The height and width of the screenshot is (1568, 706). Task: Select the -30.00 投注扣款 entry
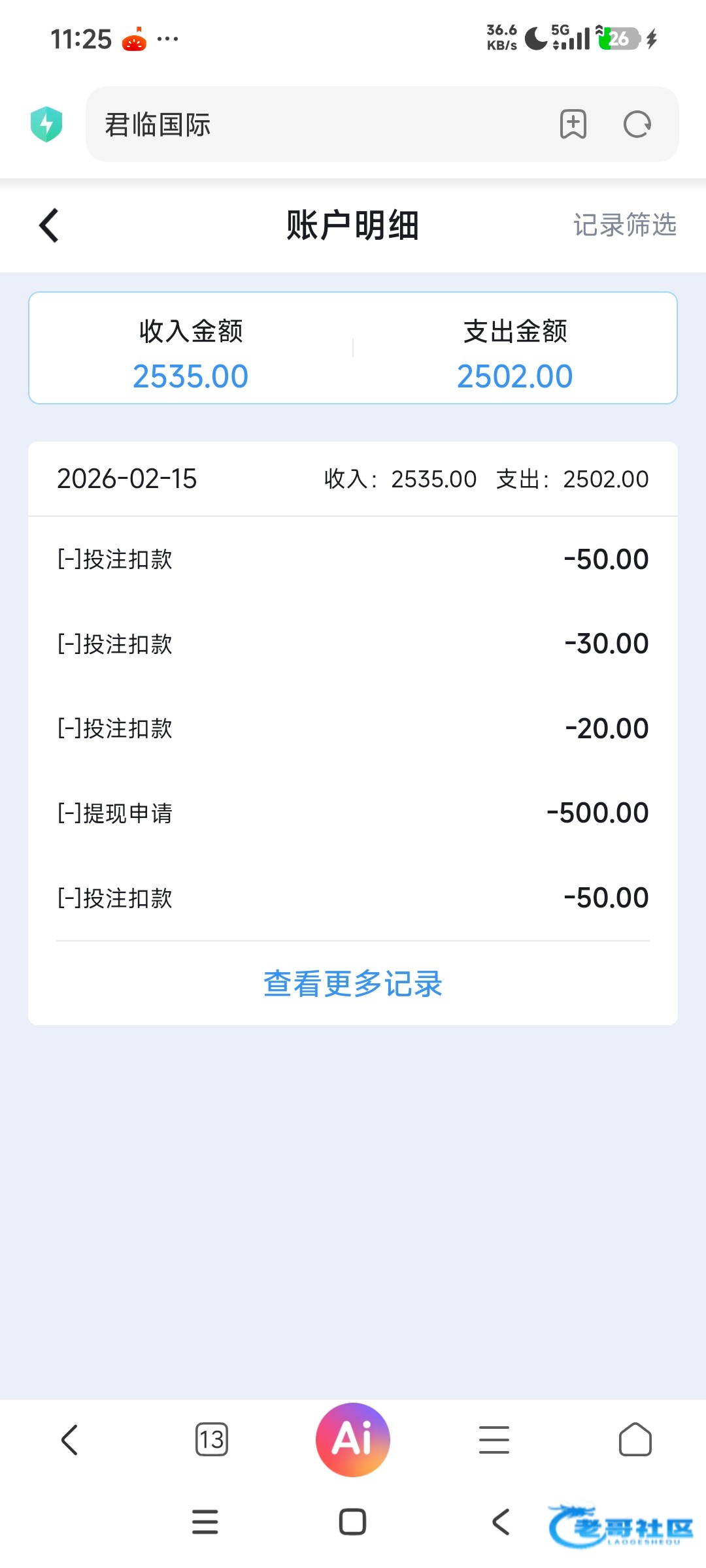pyautogui.click(x=353, y=644)
